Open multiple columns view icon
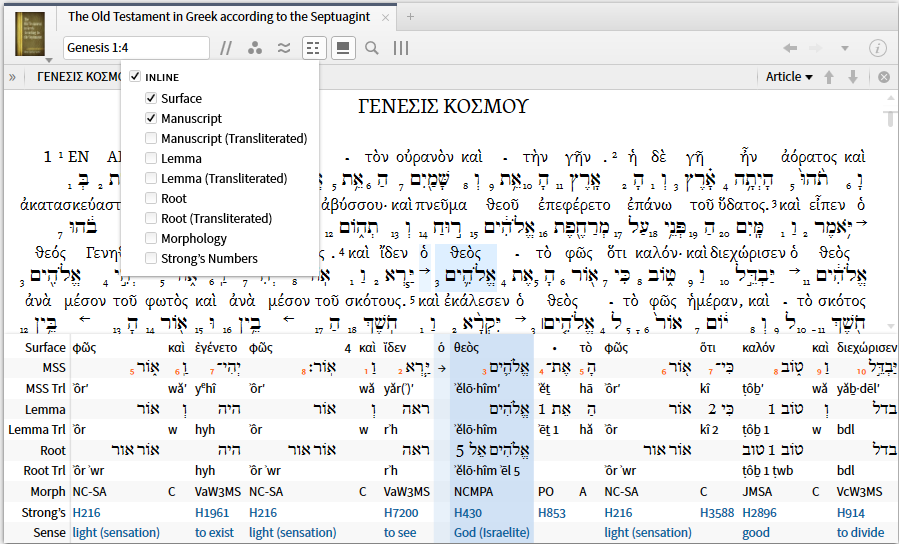This screenshot has width=899, height=544. [401, 48]
